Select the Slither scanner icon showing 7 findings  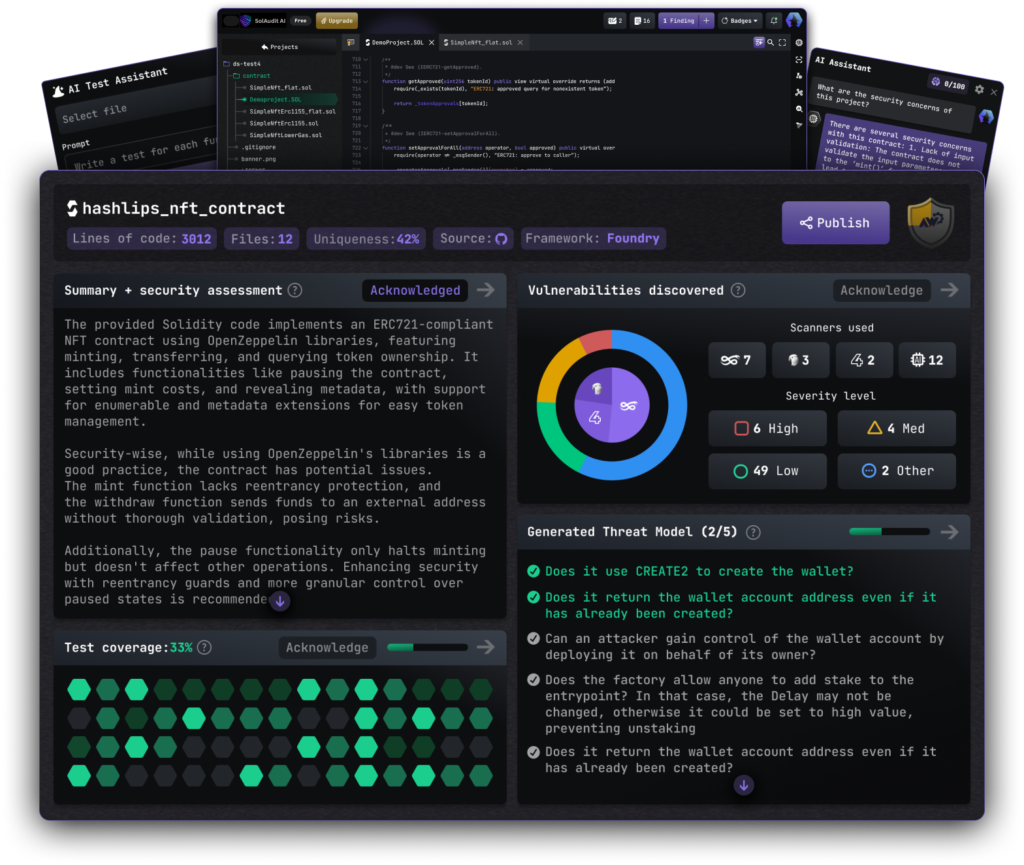(737, 360)
